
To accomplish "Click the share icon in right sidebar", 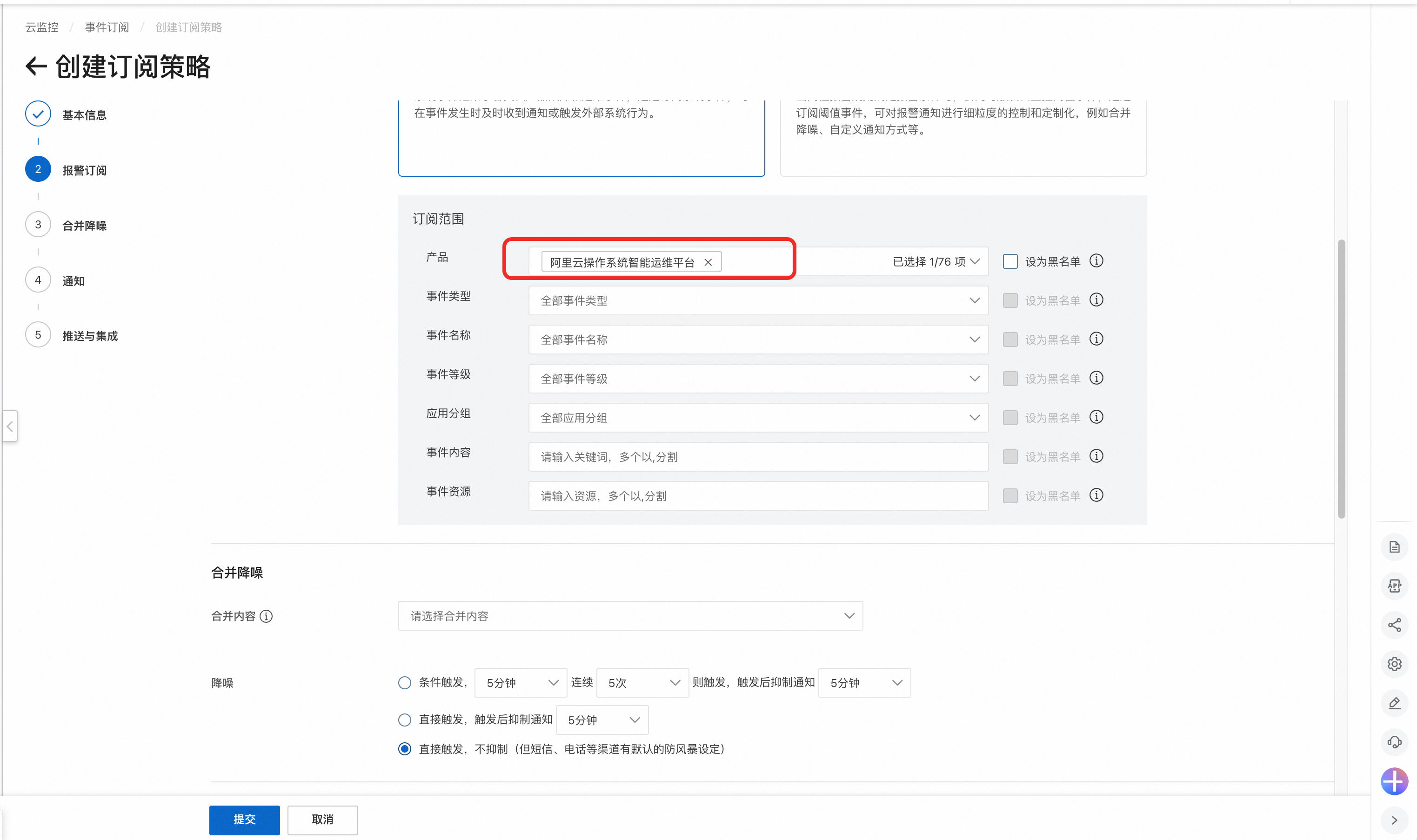I will [x=1394, y=625].
